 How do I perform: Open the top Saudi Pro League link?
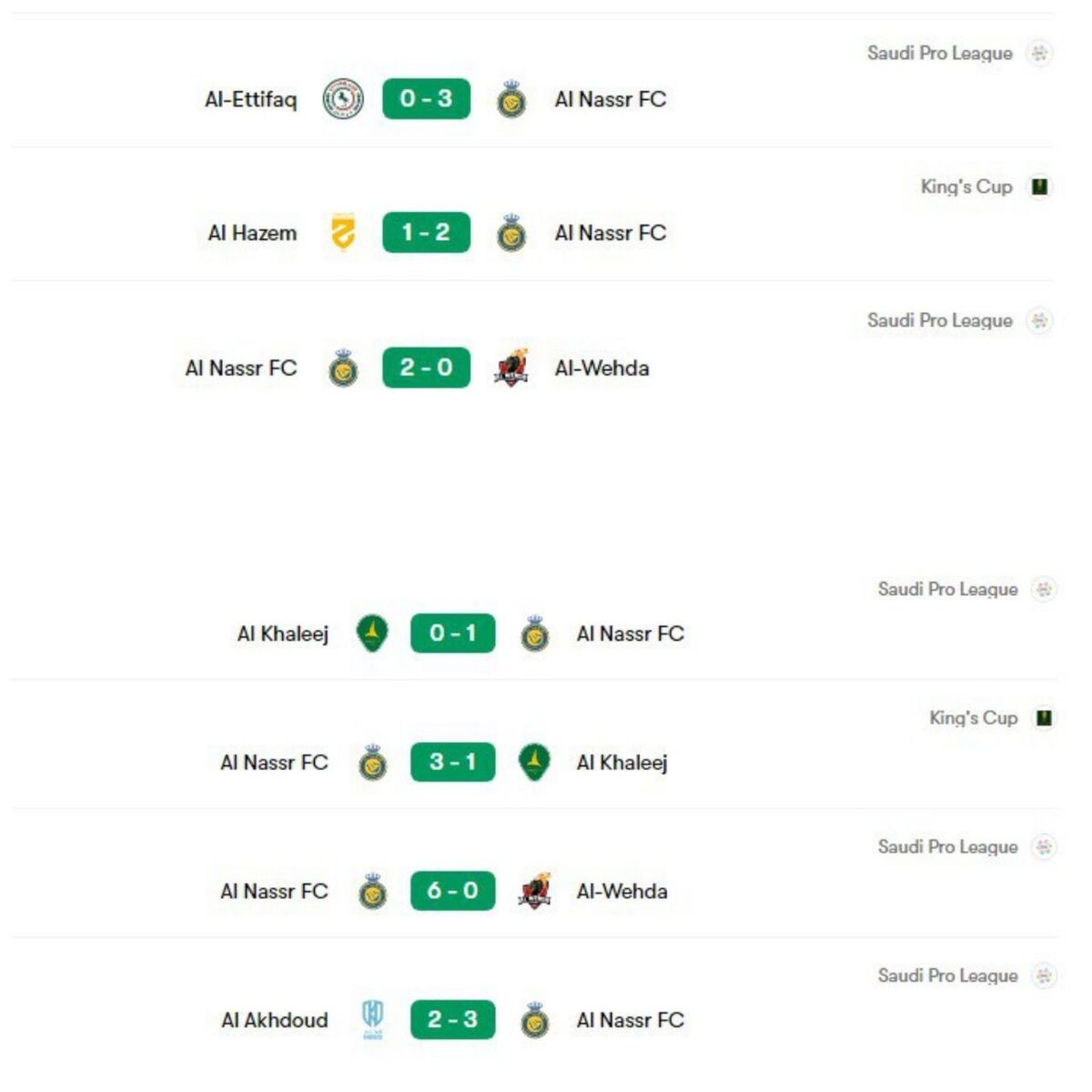coord(941,53)
